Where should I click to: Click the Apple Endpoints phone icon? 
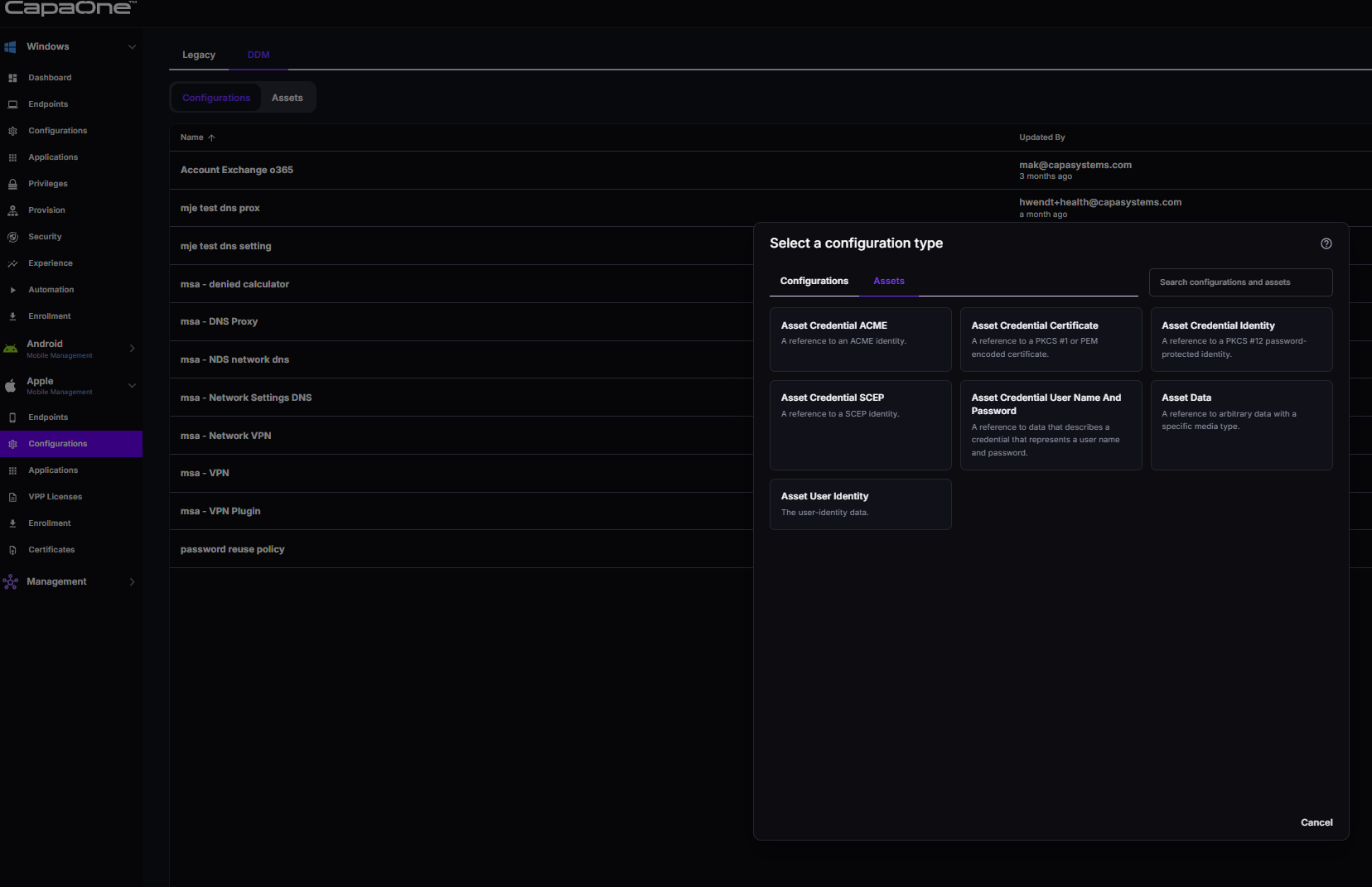pyautogui.click(x=12, y=417)
